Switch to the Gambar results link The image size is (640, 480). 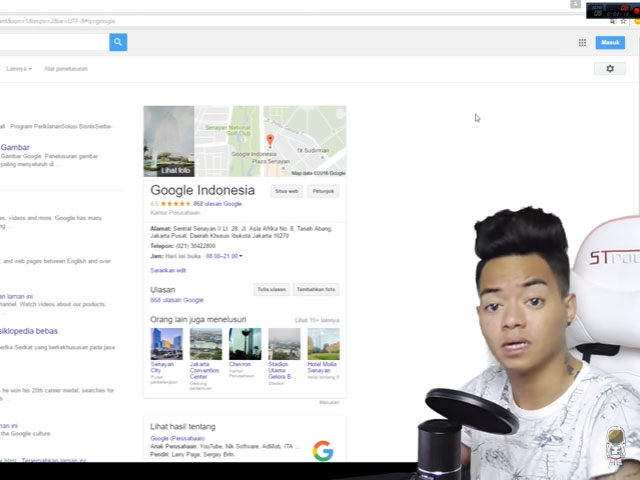(x=15, y=147)
